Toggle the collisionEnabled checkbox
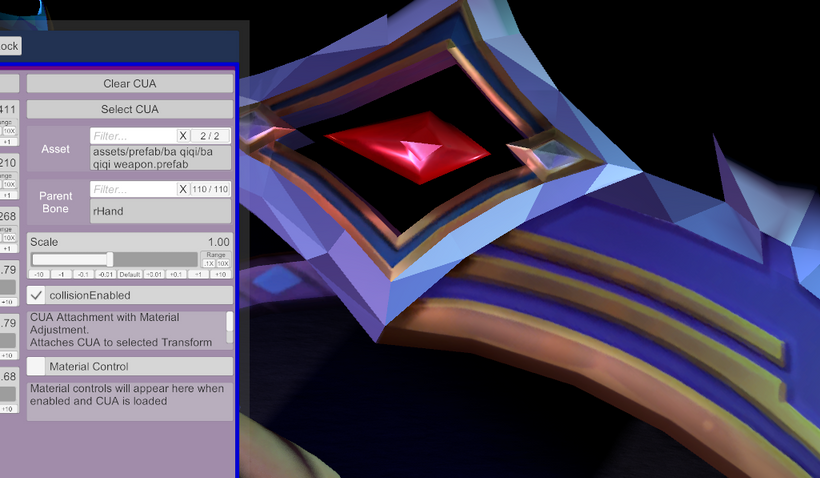This screenshot has height=478, width=820. point(36,295)
